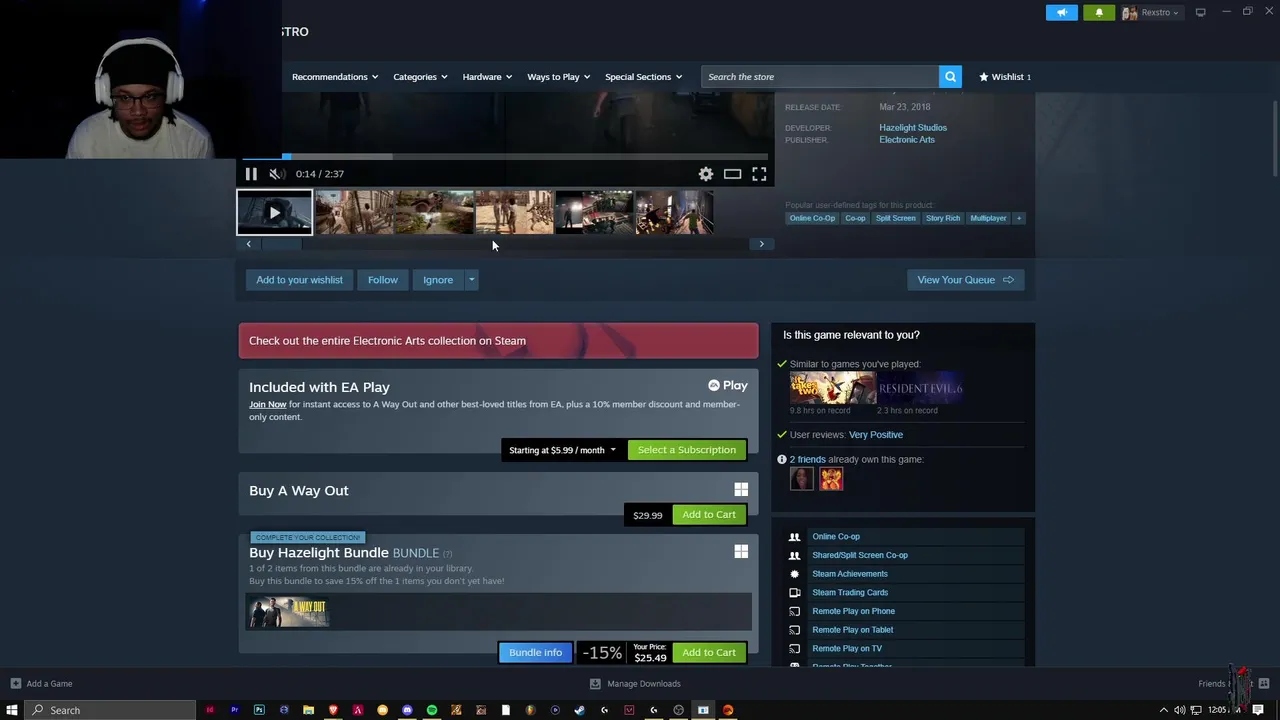Click the left arrow of thumbnail strip
This screenshot has height=720, width=1280.
pyautogui.click(x=249, y=244)
